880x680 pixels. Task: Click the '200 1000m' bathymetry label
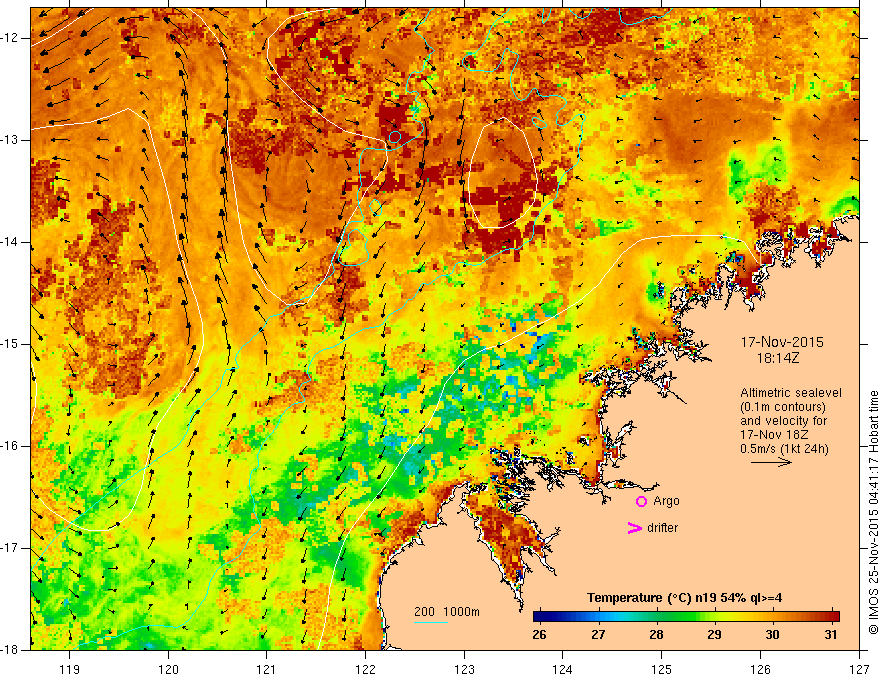coord(447,612)
